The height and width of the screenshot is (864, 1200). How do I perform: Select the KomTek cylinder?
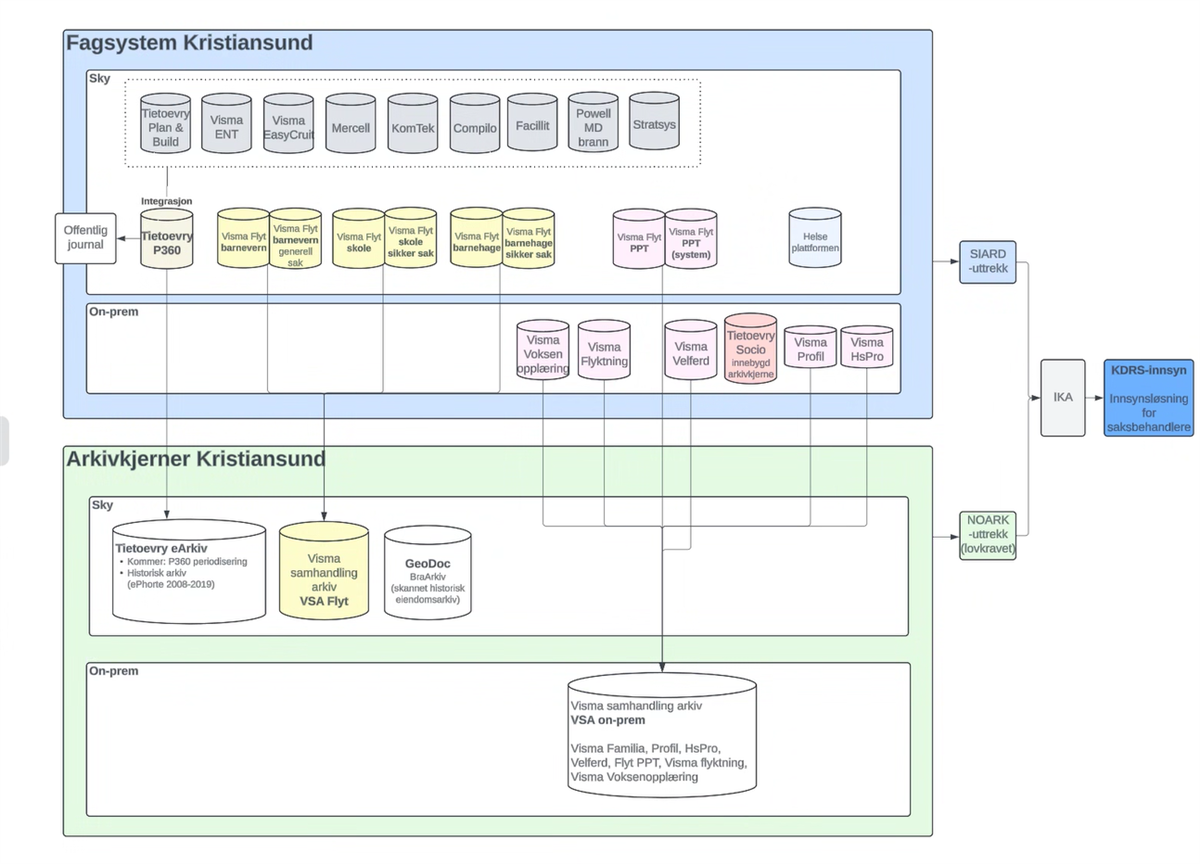point(413,124)
